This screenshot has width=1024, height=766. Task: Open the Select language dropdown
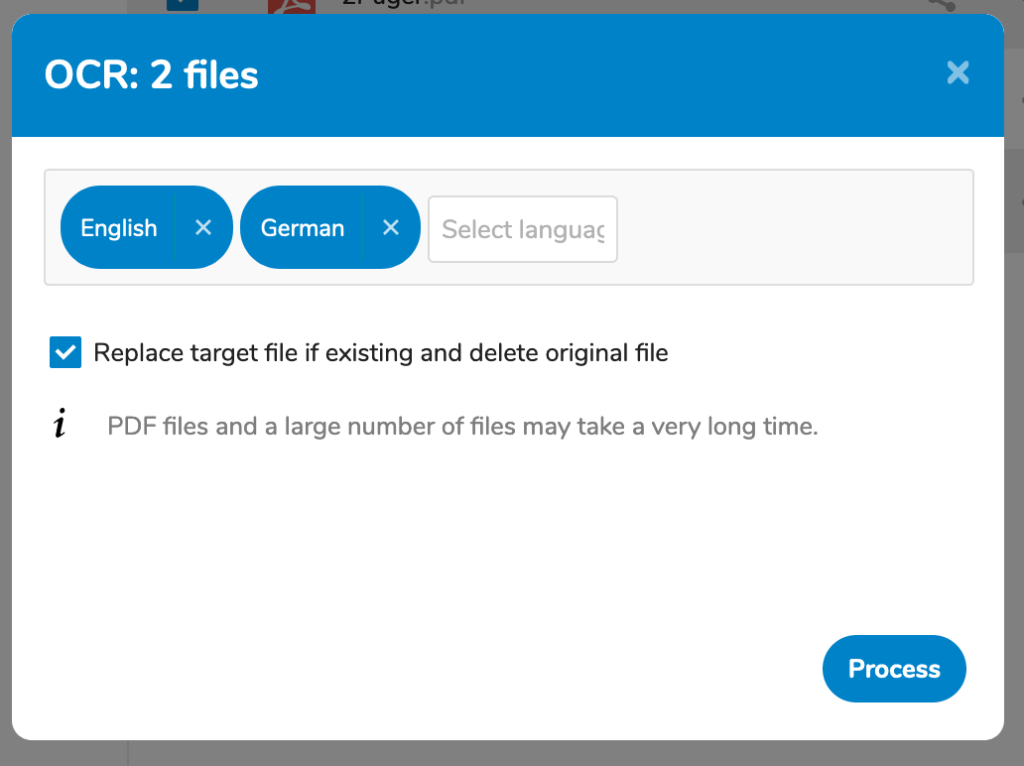tap(522, 229)
